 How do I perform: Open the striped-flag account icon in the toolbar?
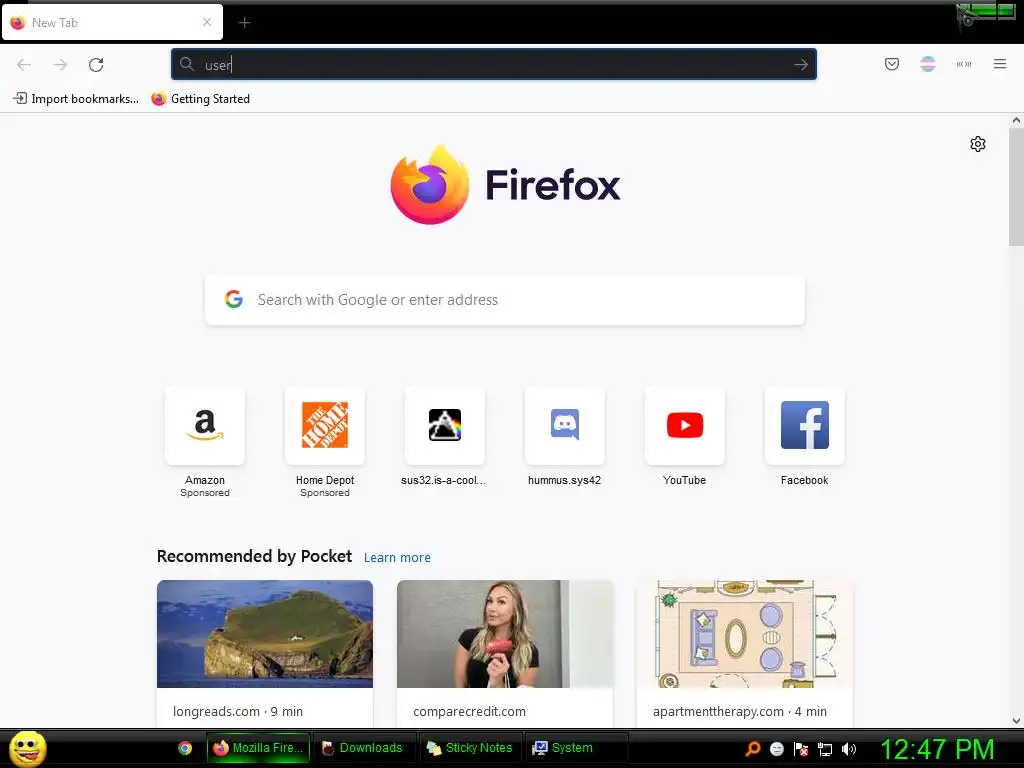[927, 64]
